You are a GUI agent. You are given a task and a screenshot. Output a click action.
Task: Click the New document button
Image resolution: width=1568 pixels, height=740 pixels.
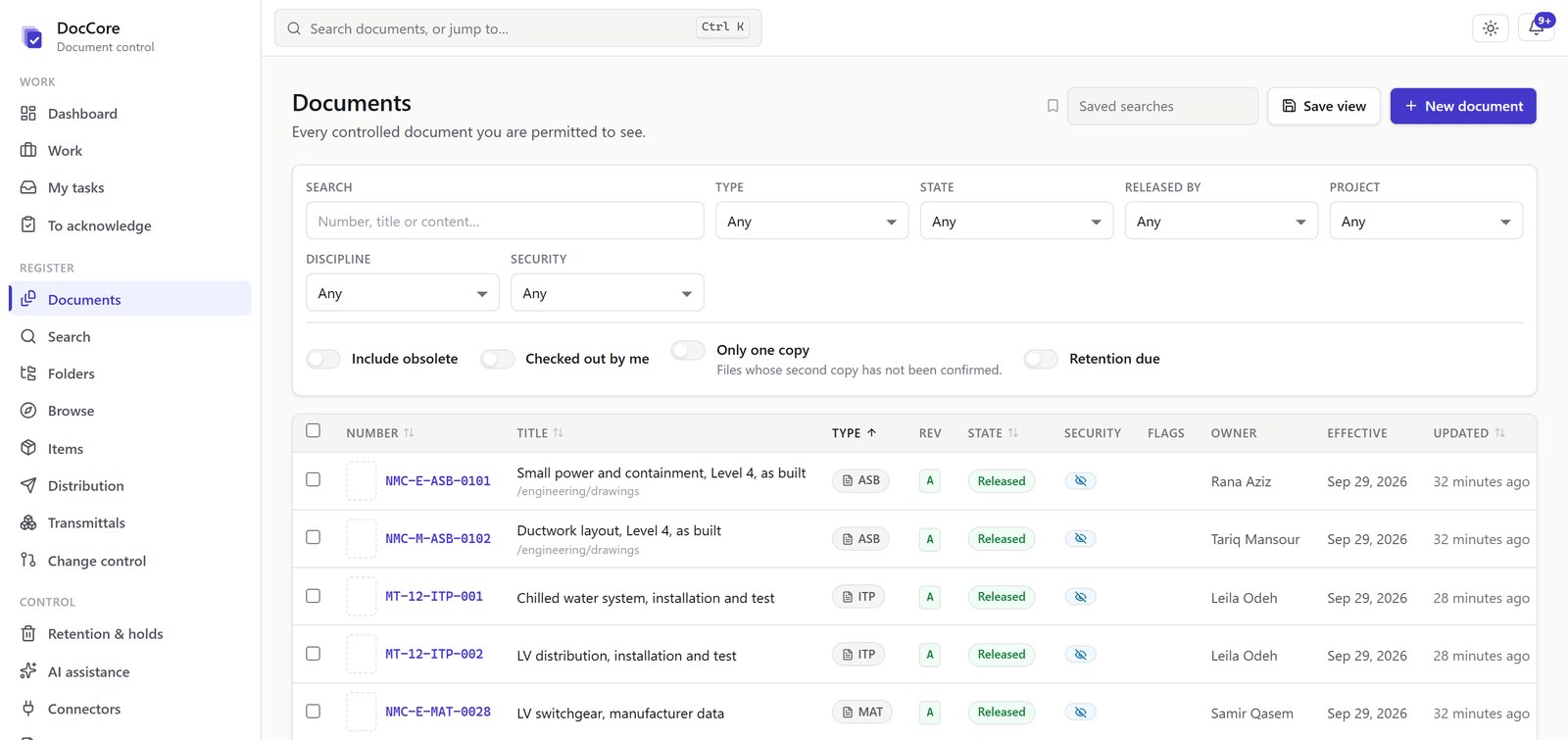pos(1463,106)
